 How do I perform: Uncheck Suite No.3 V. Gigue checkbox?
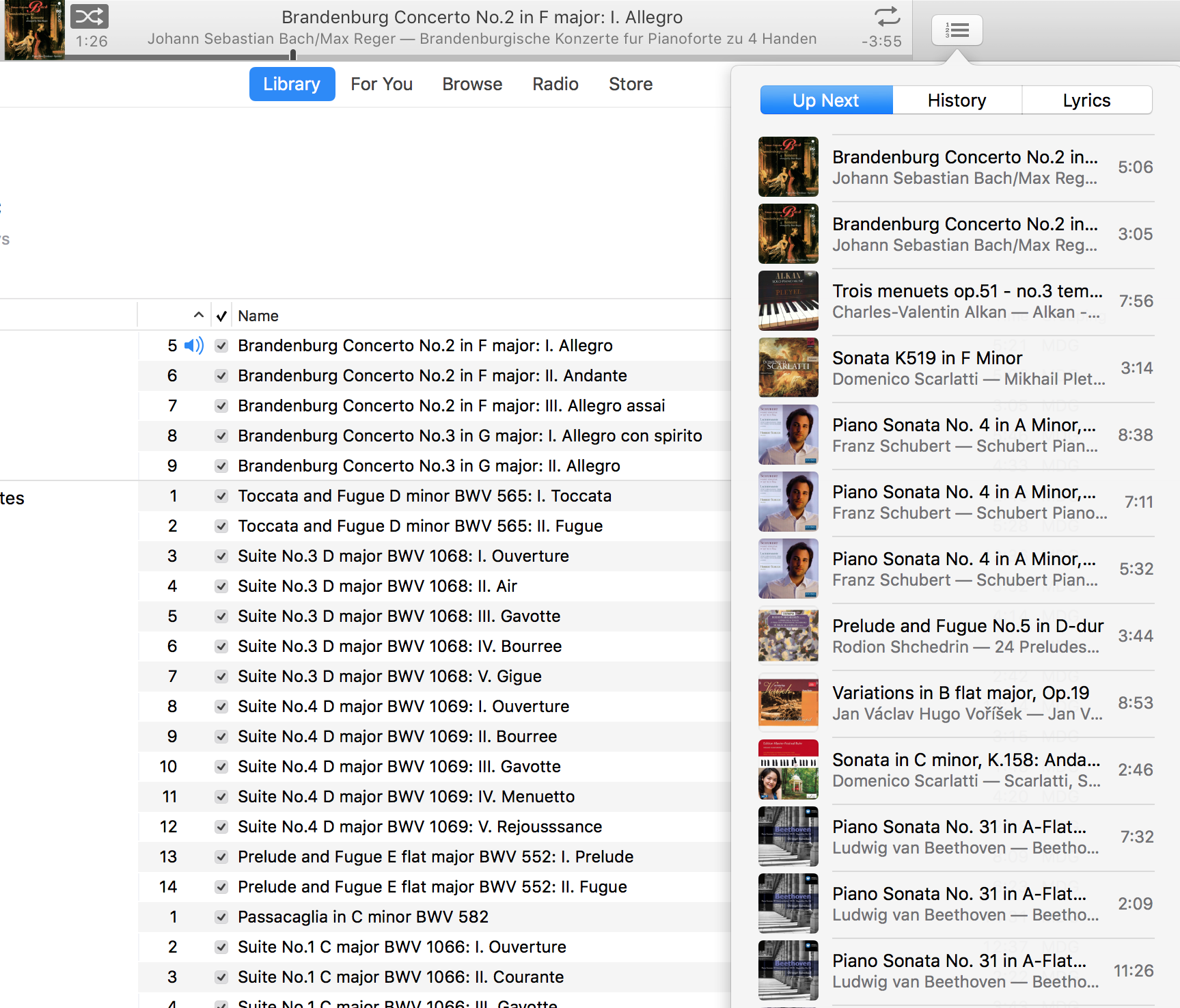point(221,677)
